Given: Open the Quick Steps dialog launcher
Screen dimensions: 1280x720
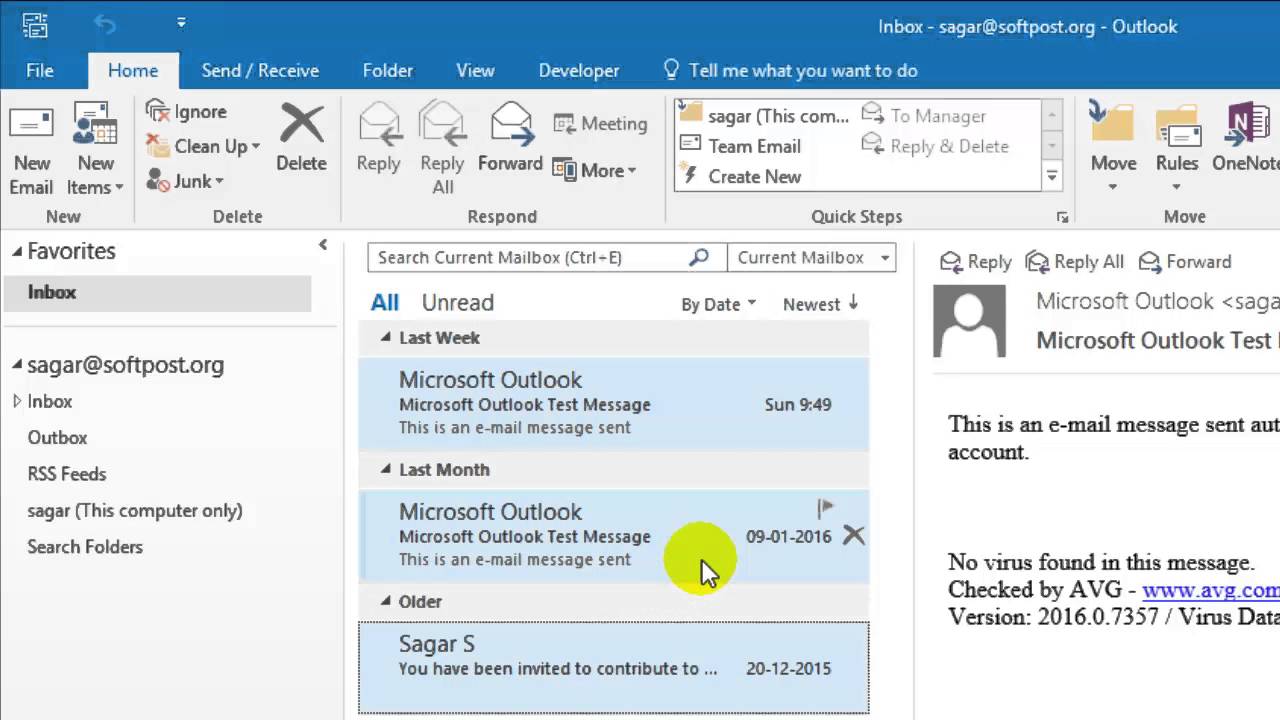Looking at the screenshot, I should click(1062, 217).
